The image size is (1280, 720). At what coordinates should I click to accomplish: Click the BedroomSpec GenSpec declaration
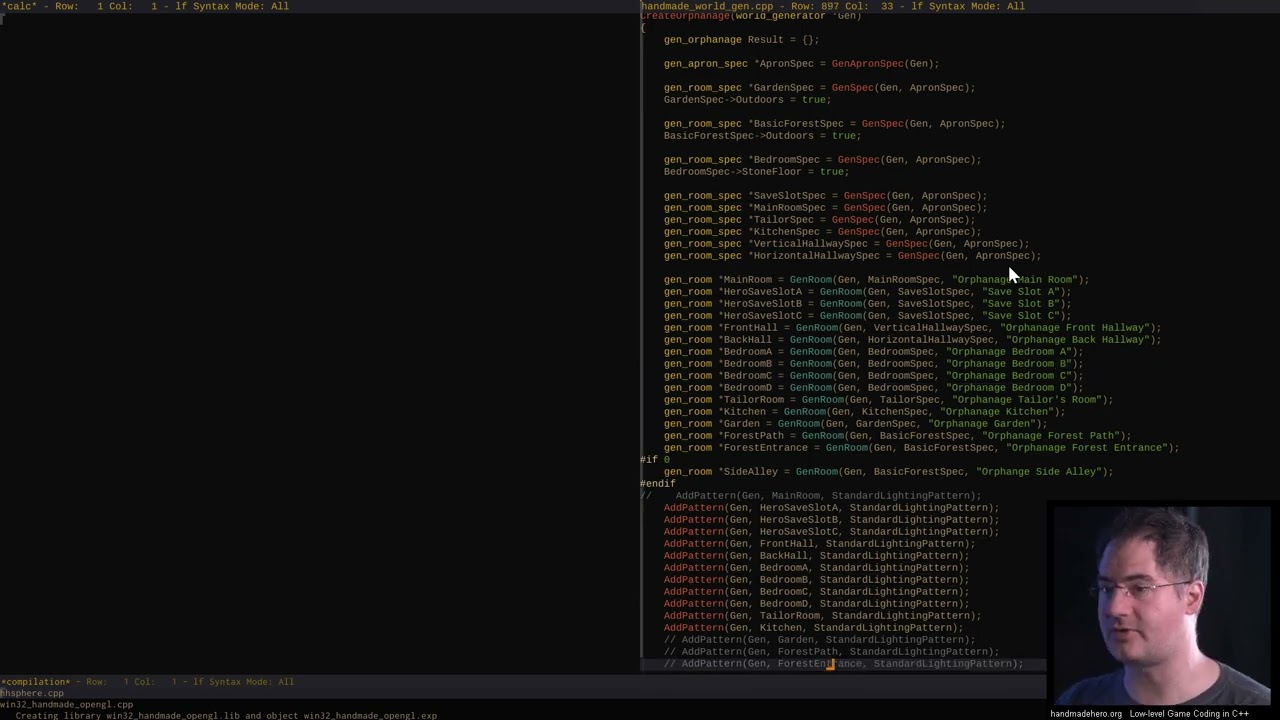pyautogui.click(x=822, y=160)
